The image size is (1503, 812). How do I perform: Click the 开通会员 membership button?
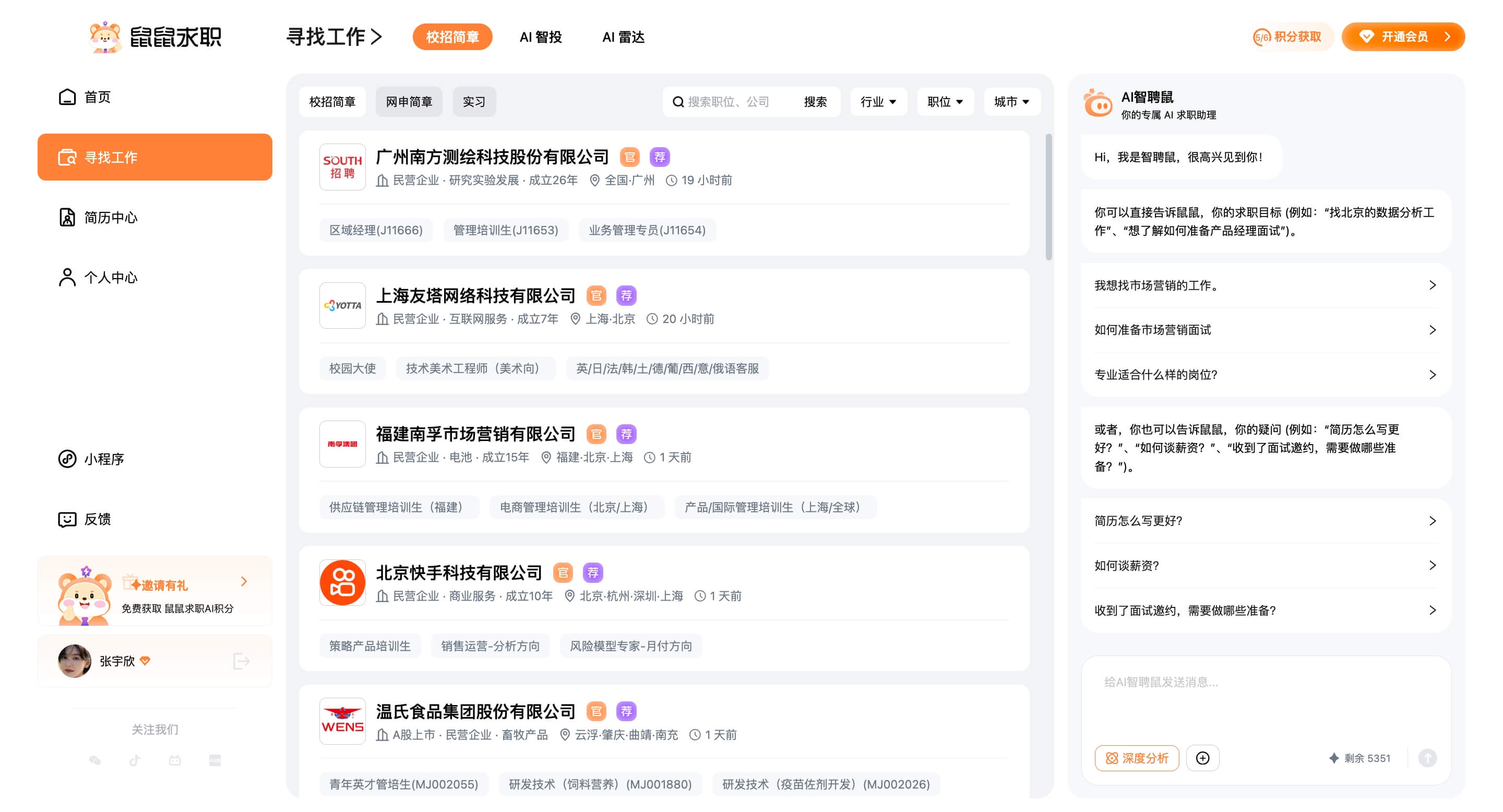pyautogui.click(x=1403, y=37)
